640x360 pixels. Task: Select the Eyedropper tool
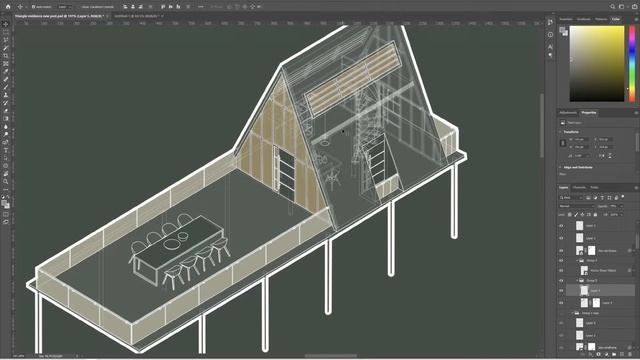[6, 71]
